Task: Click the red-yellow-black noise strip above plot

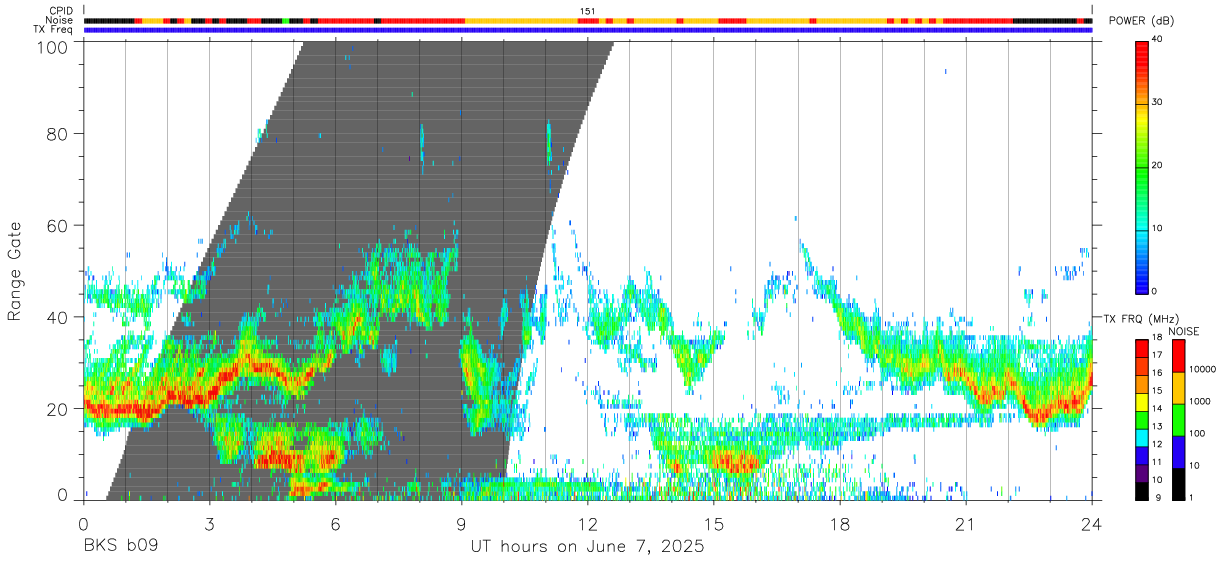Action: [588, 20]
